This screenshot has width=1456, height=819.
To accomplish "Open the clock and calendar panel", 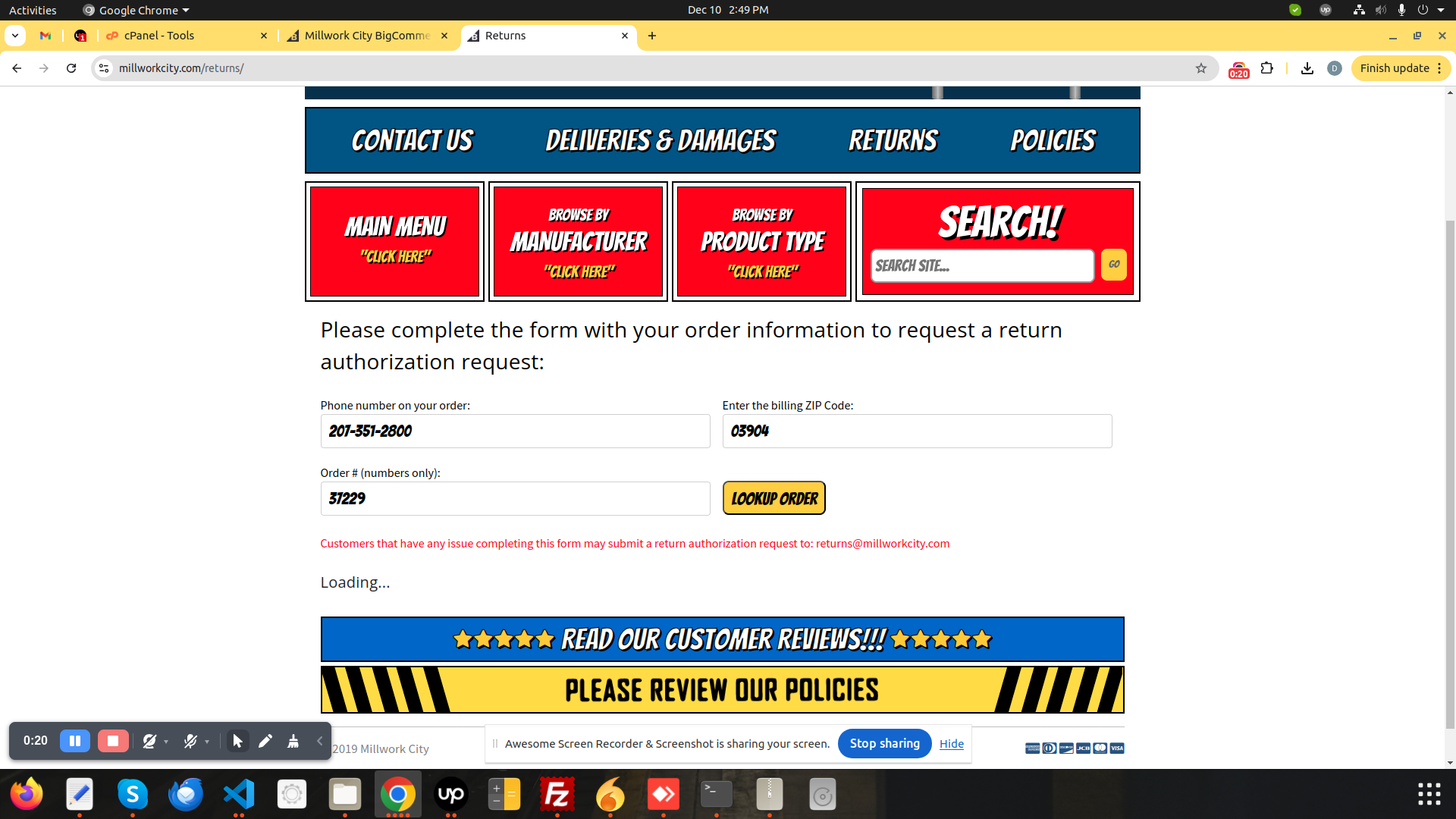I will pyautogui.click(x=728, y=10).
